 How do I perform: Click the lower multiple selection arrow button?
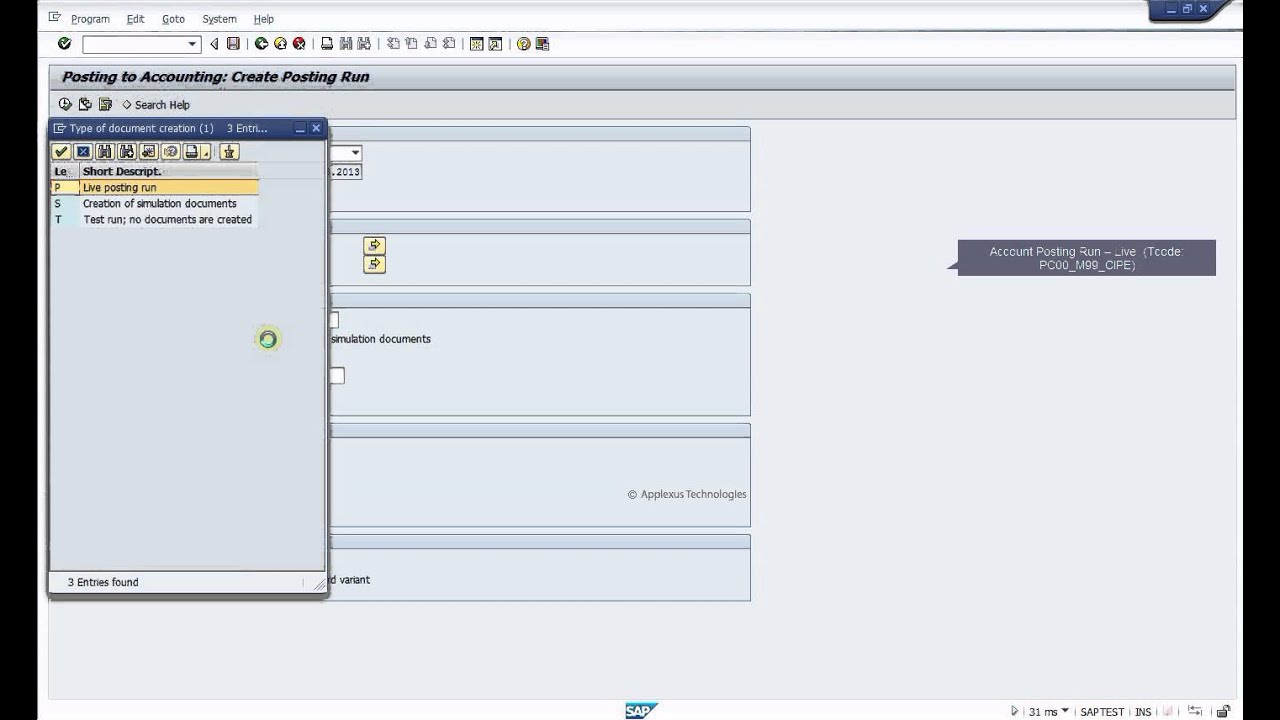point(374,264)
